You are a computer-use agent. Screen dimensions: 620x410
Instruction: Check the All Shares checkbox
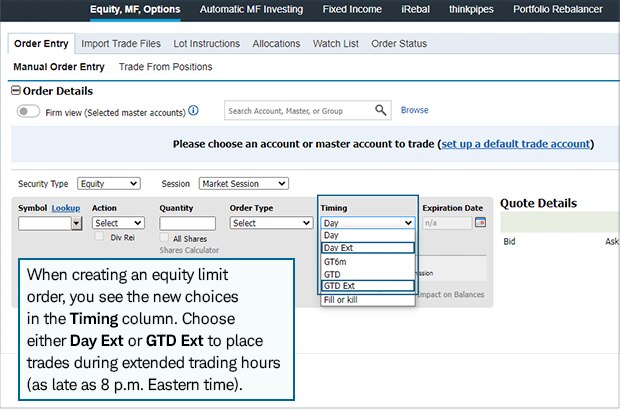pos(164,239)
